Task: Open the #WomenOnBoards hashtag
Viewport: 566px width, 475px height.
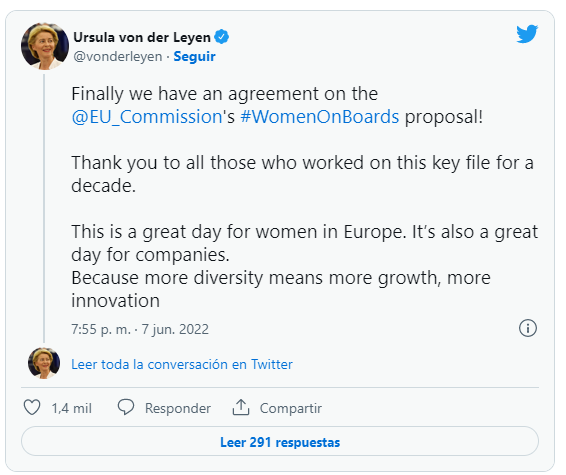Action: 320,117
